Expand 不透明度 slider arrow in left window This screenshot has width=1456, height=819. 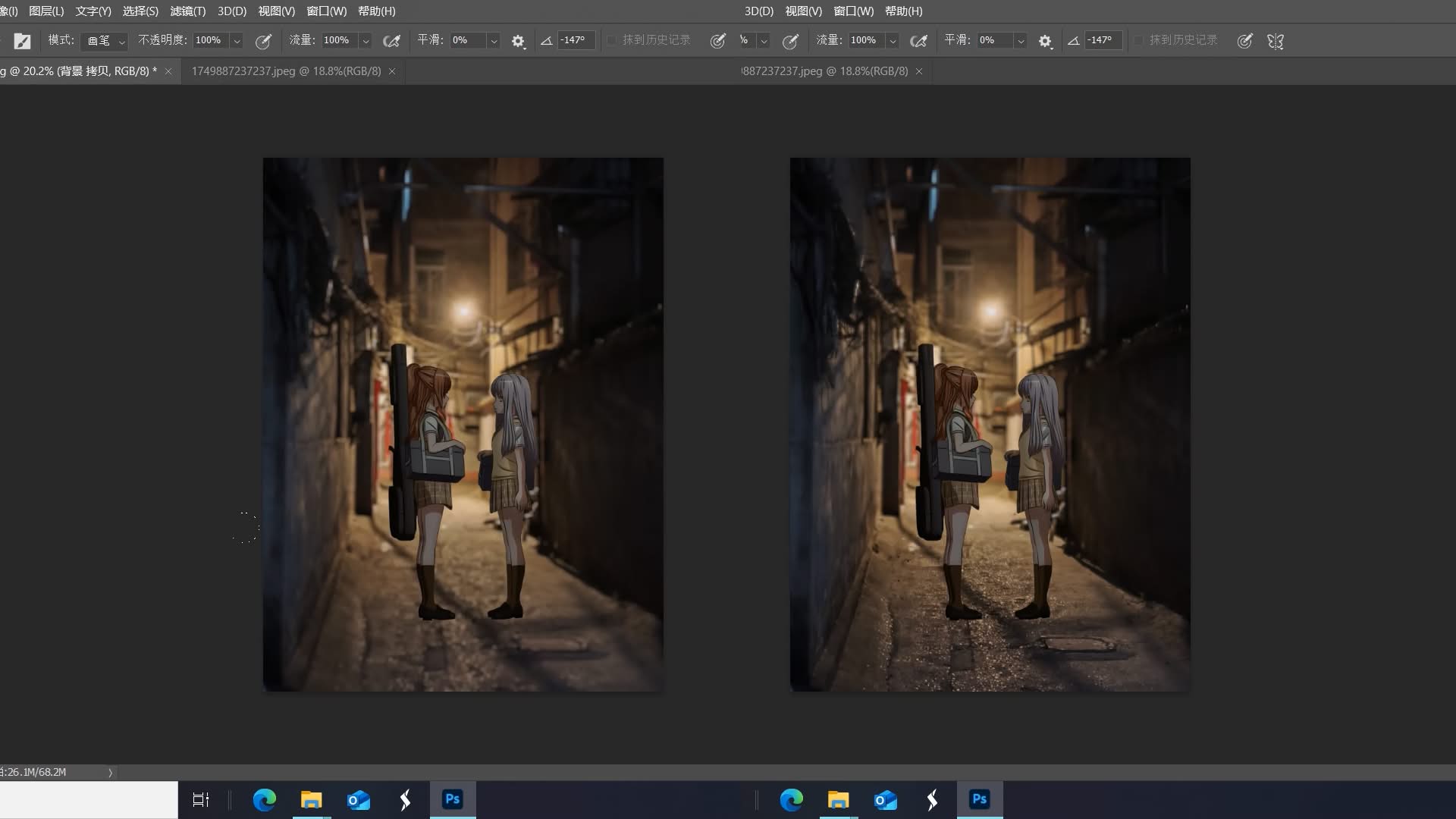pyautogui.click(x=237, y=41)
